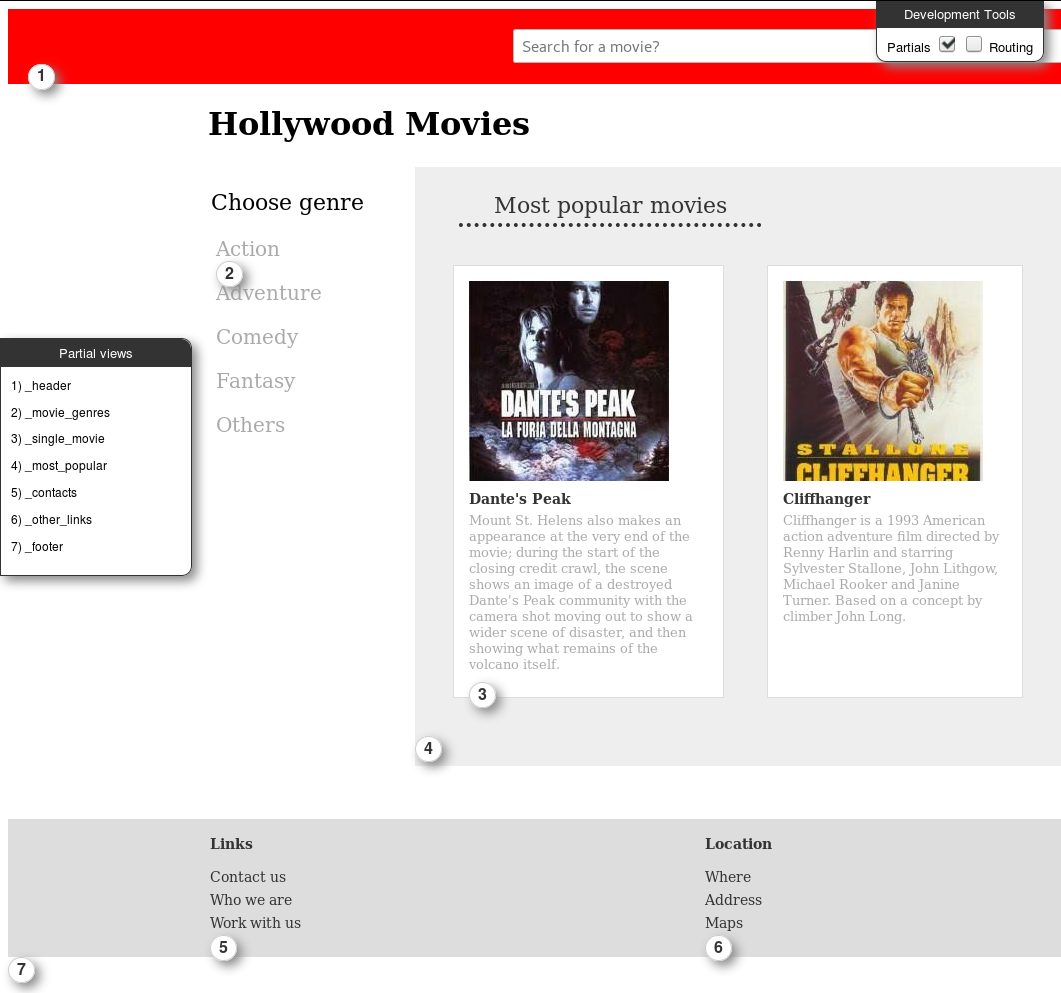The width and height of the screenshot is (1061, 993).
Task: Select the Action genre
Action: point(248,249)
